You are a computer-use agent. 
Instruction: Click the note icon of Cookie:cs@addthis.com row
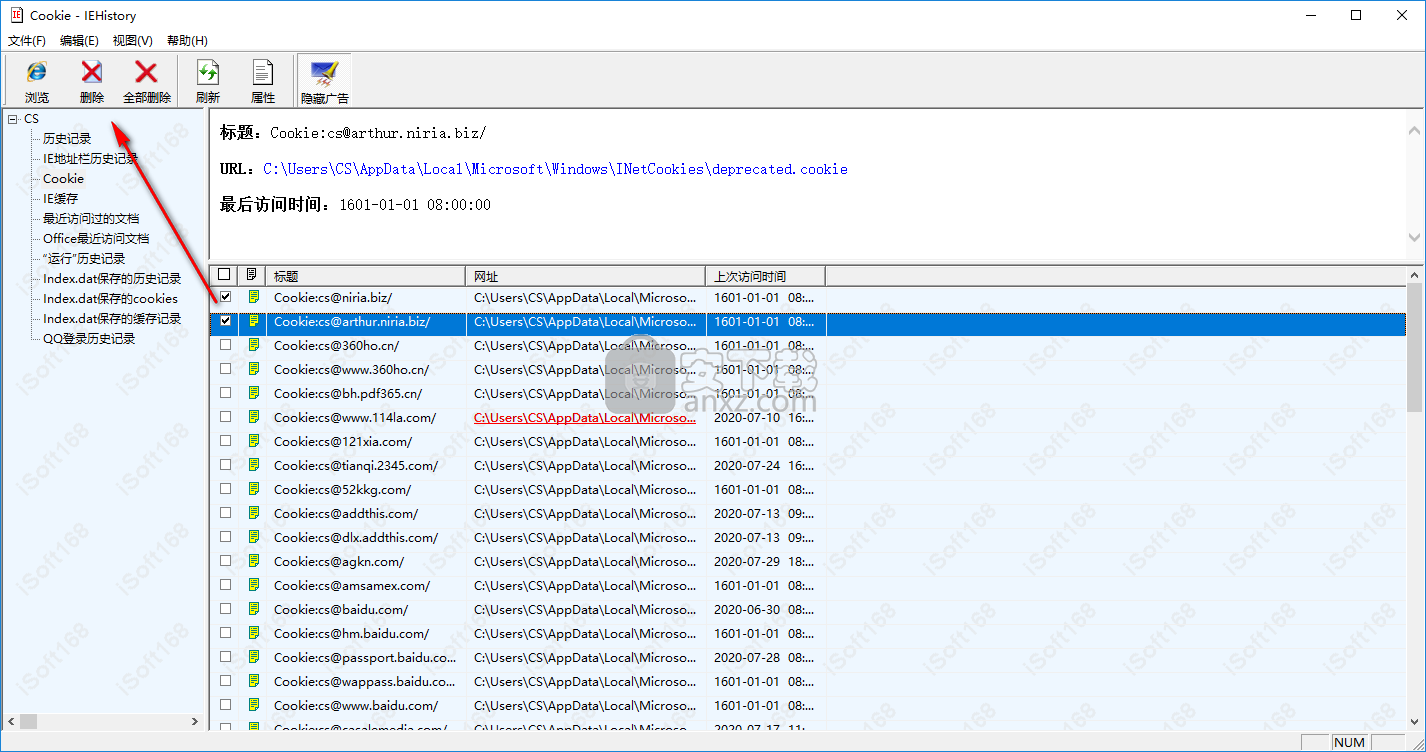[254, 513]
